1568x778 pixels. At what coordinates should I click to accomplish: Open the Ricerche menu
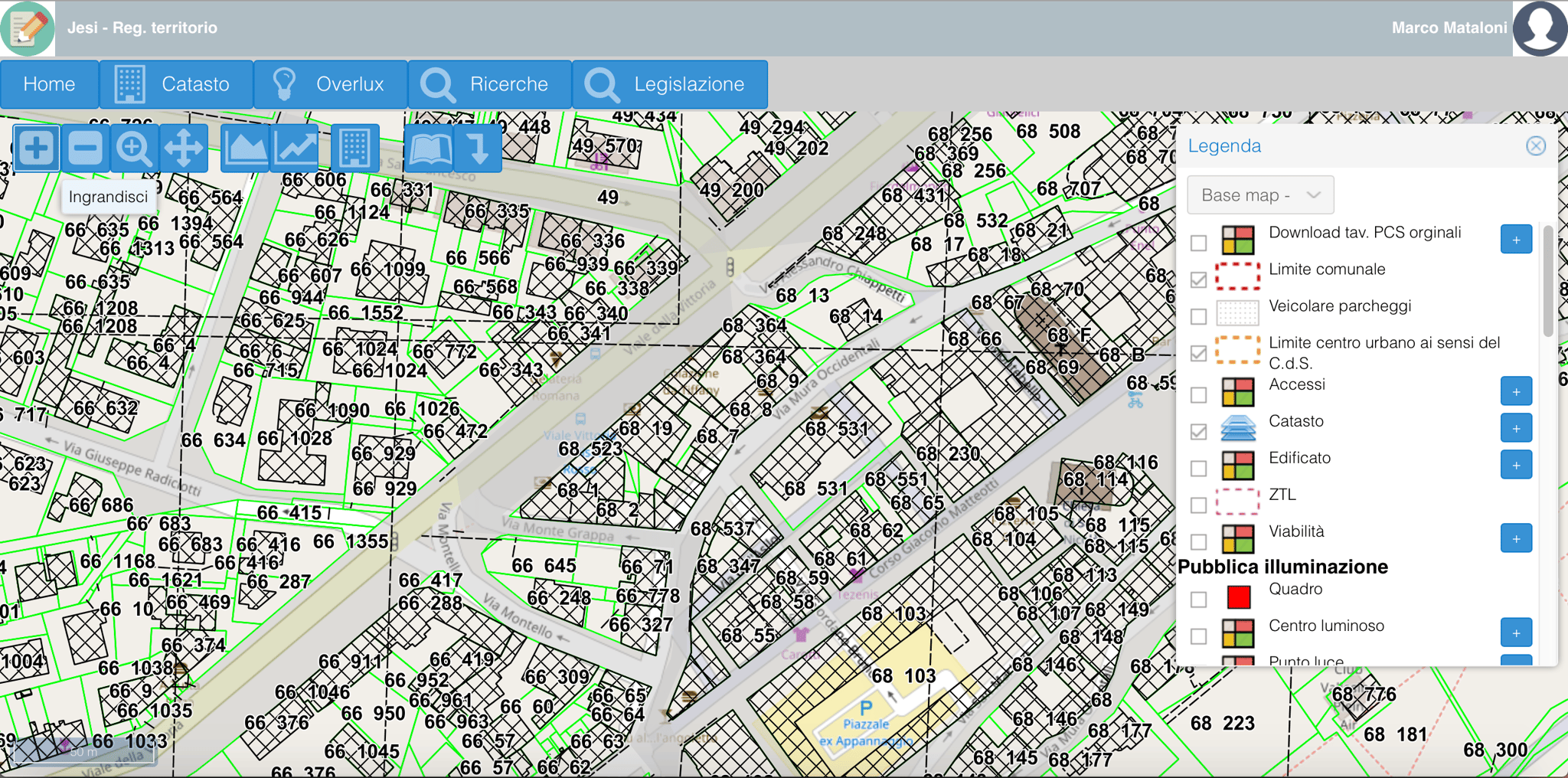coord(490,84)
